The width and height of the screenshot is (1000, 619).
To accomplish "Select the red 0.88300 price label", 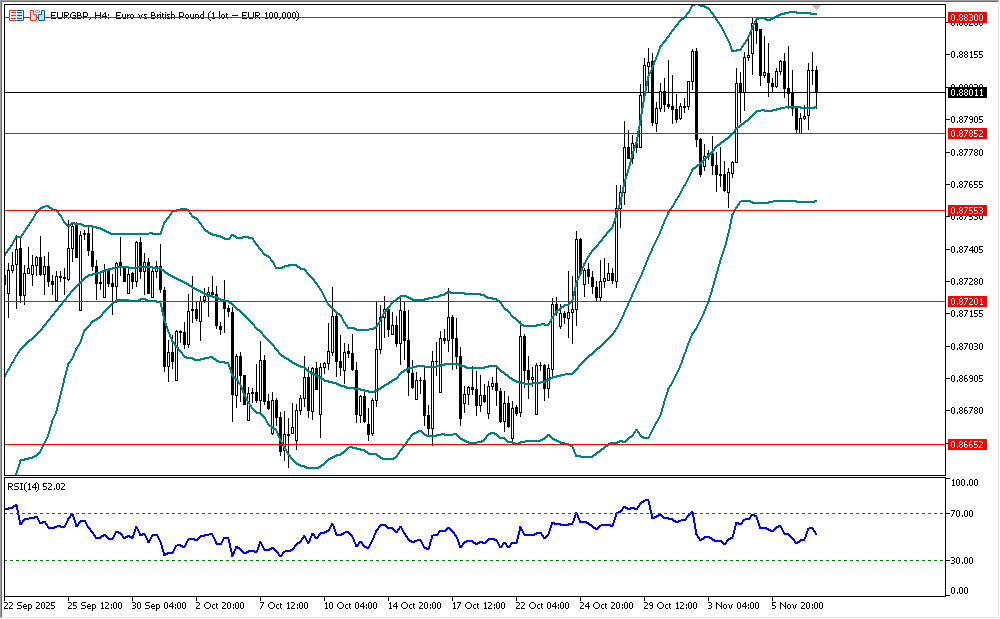I will coord(967,17).
